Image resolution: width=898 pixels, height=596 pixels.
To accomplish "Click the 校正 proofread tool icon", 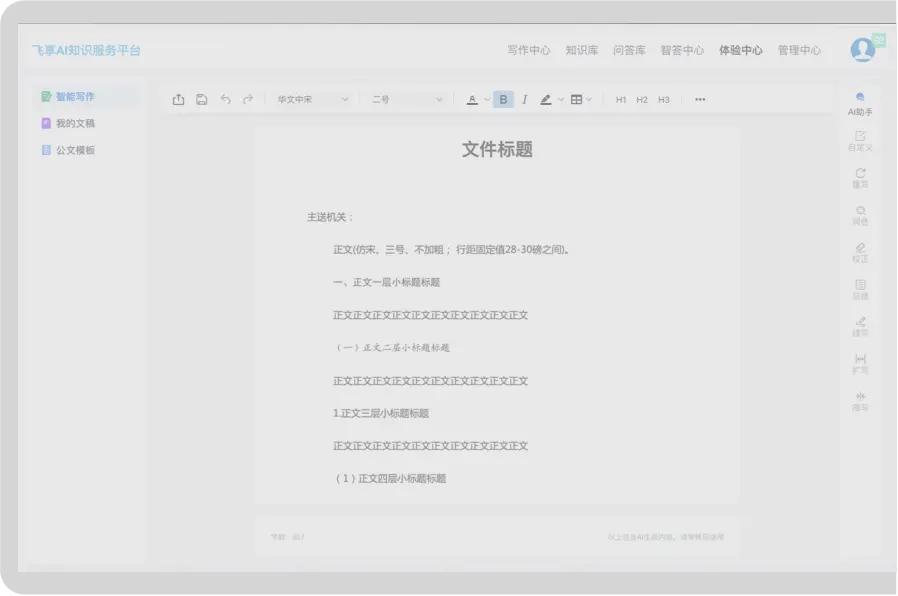I will tap(860, 252).
